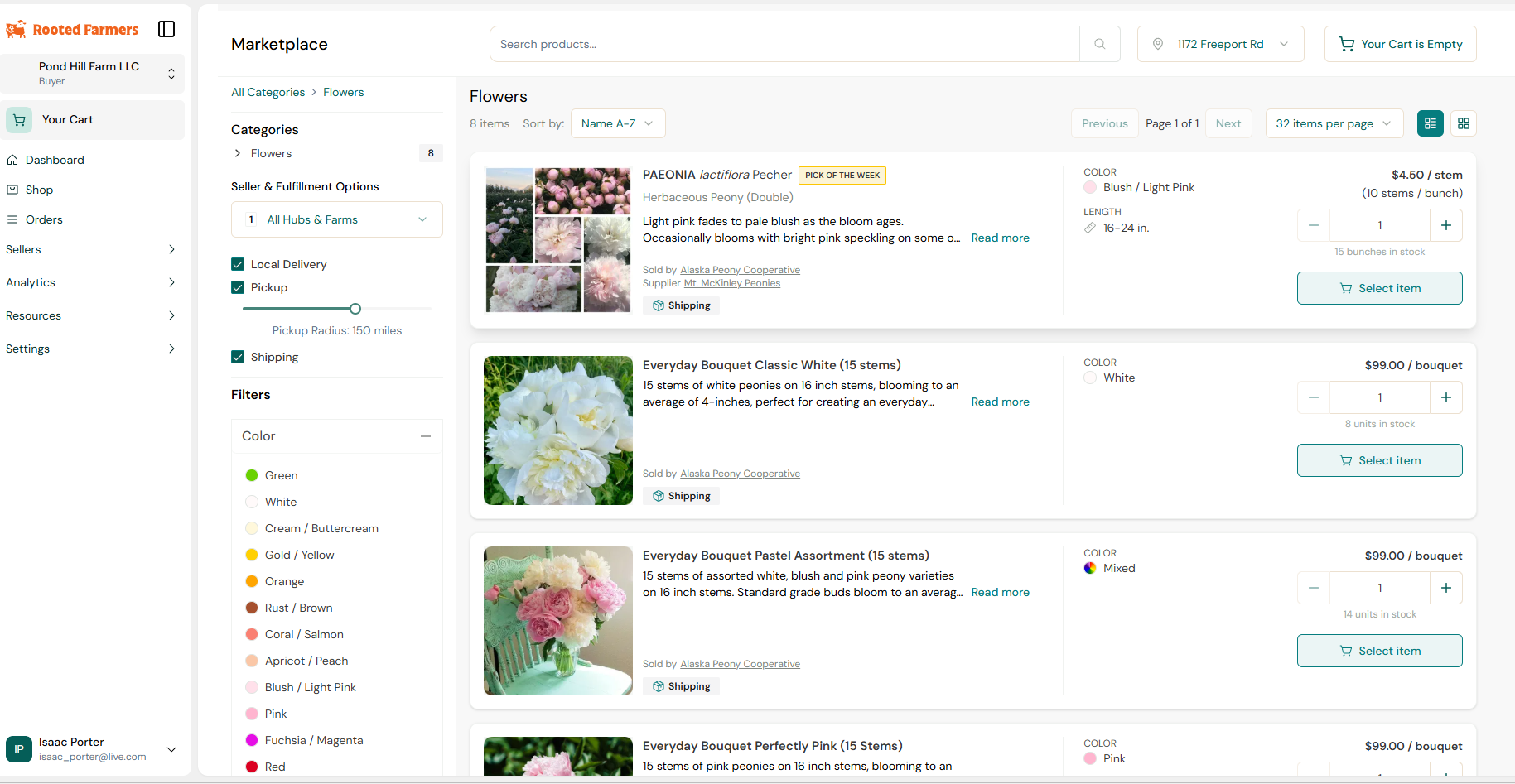Switch to grid view layout
The image size is (1515, 784).
tap(1464, 123)
